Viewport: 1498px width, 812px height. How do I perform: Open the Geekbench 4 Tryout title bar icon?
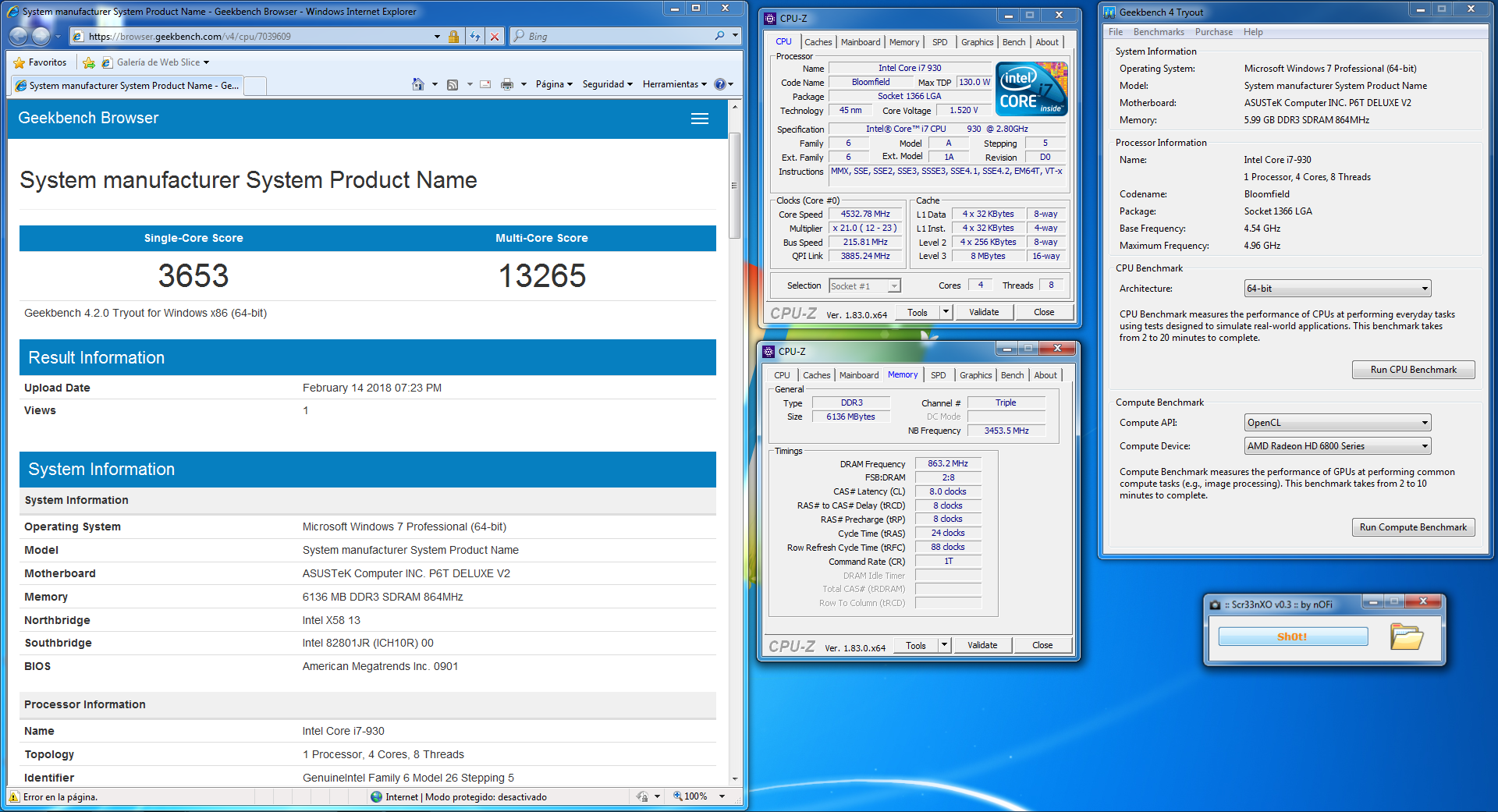(x=1109, y=12)
